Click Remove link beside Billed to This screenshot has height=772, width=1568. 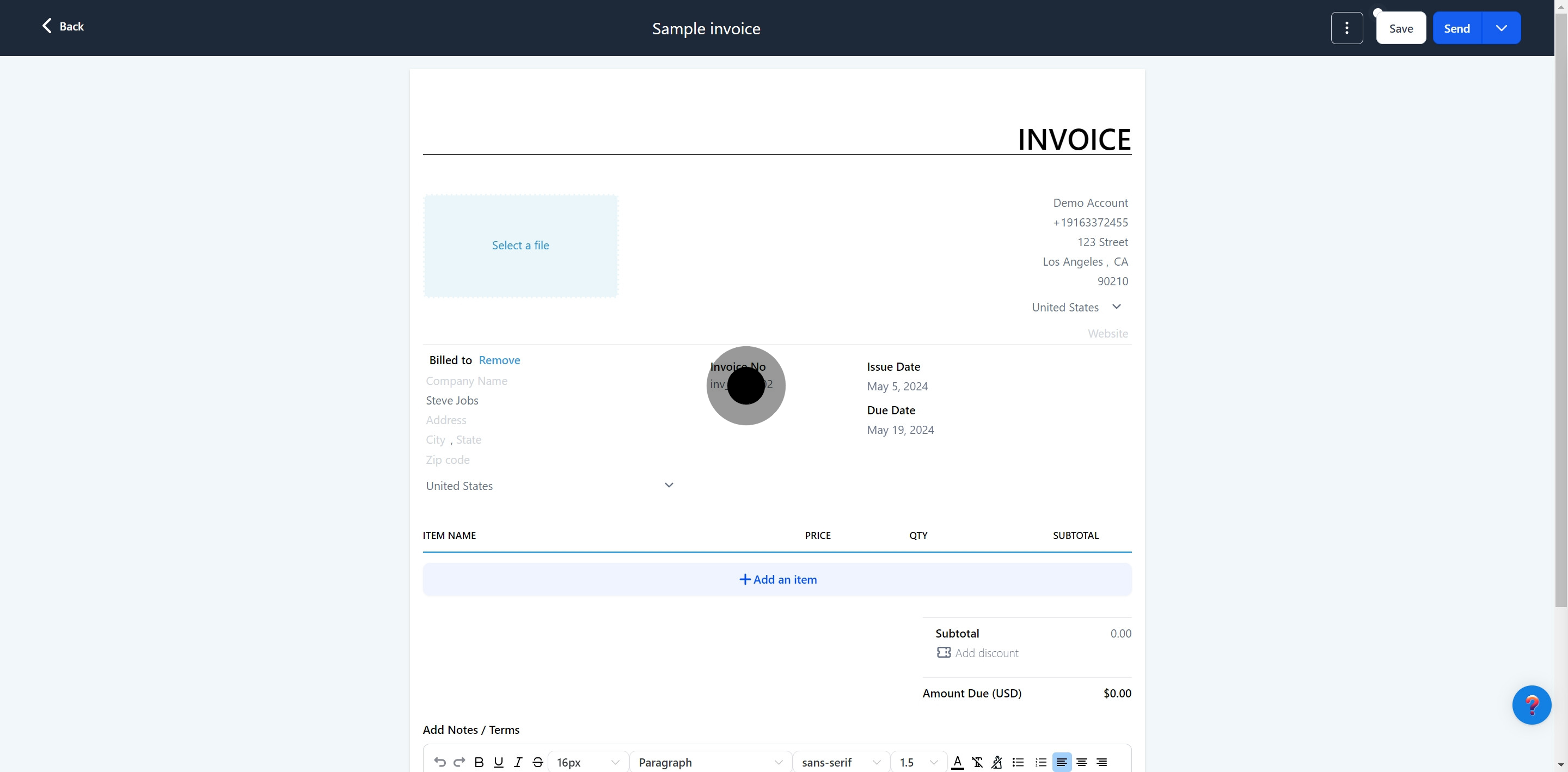tap(499, 360)
